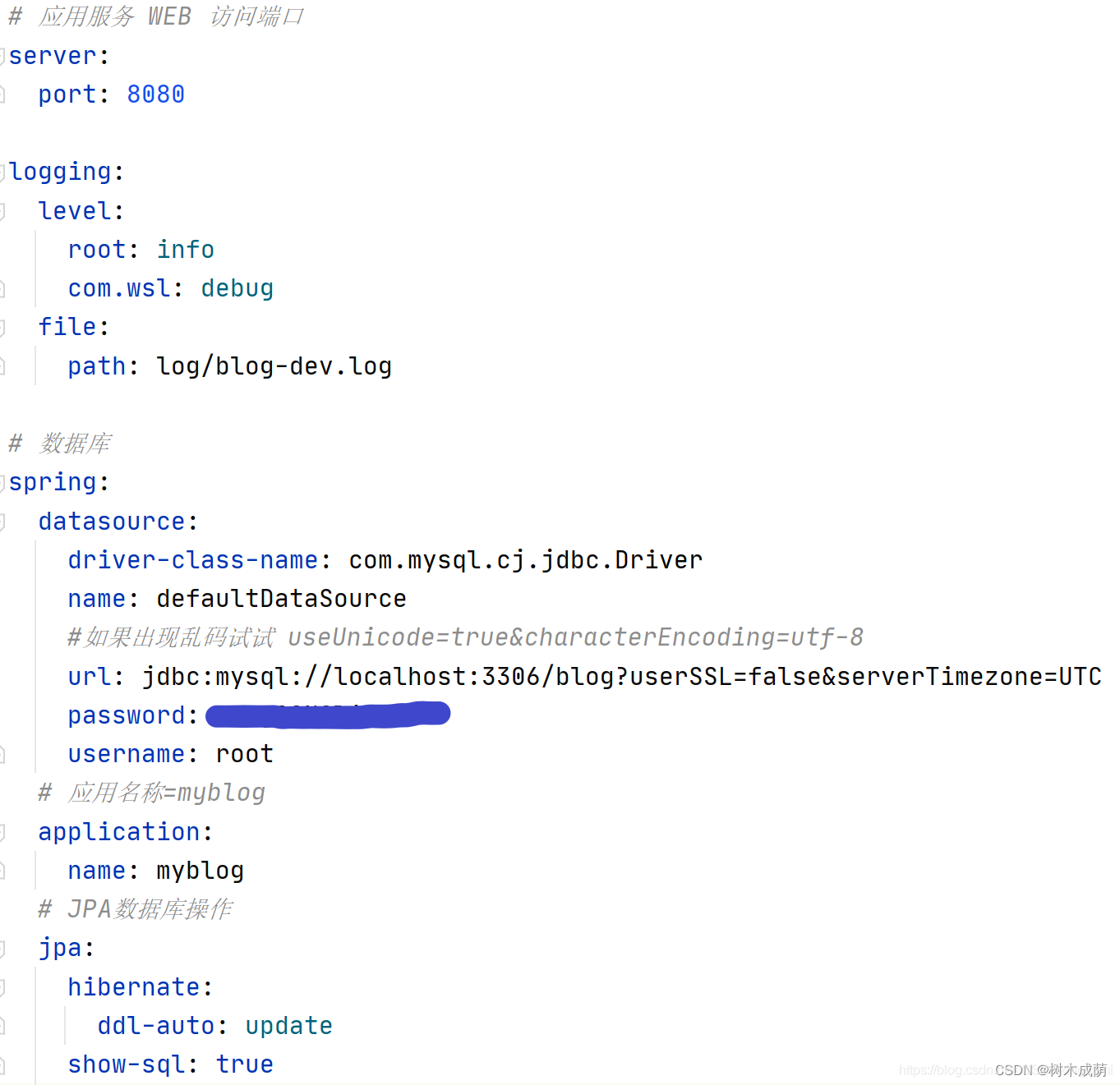Image resolution: width=1120 pixels, height=1085 pixels.
Task: Click the 'url' key
Action: [x=90, y=677]
